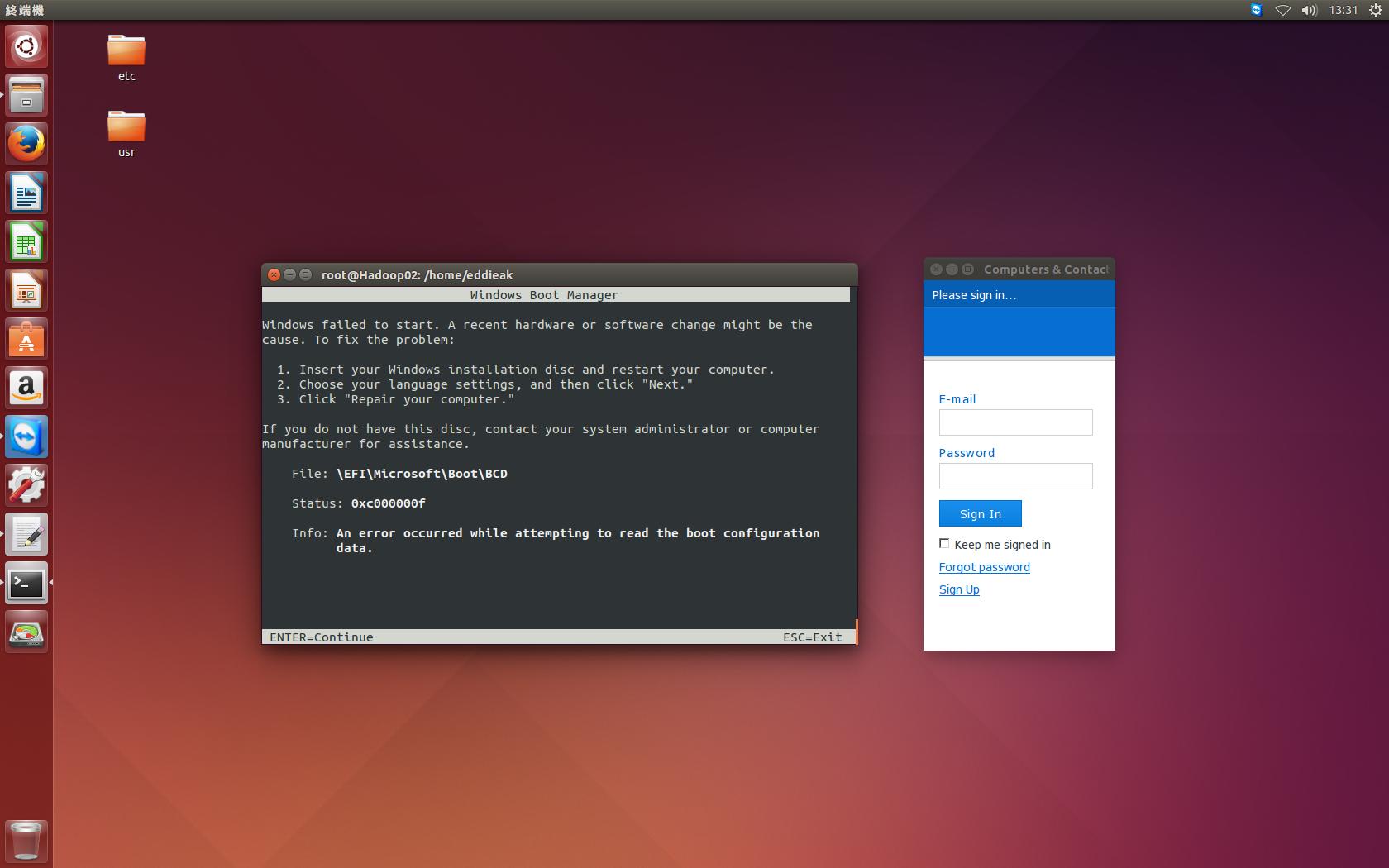Open the Amazon launcher icon
1389x868 pixels.
click(26, 388)
